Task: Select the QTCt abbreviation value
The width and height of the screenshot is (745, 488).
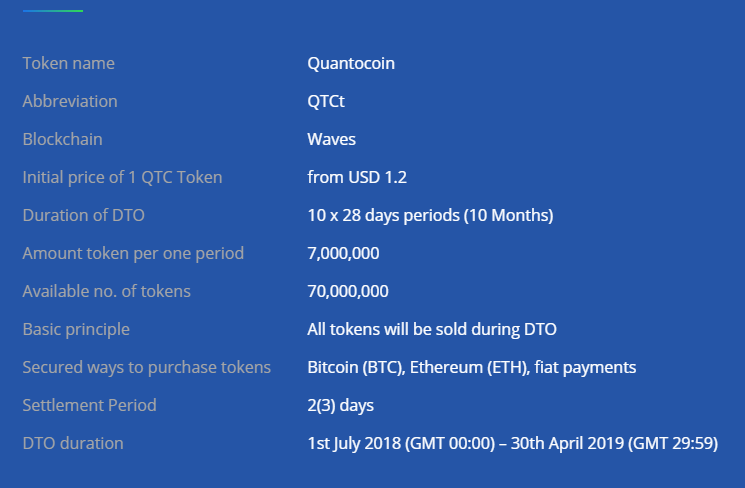Action: pos(326,101)
